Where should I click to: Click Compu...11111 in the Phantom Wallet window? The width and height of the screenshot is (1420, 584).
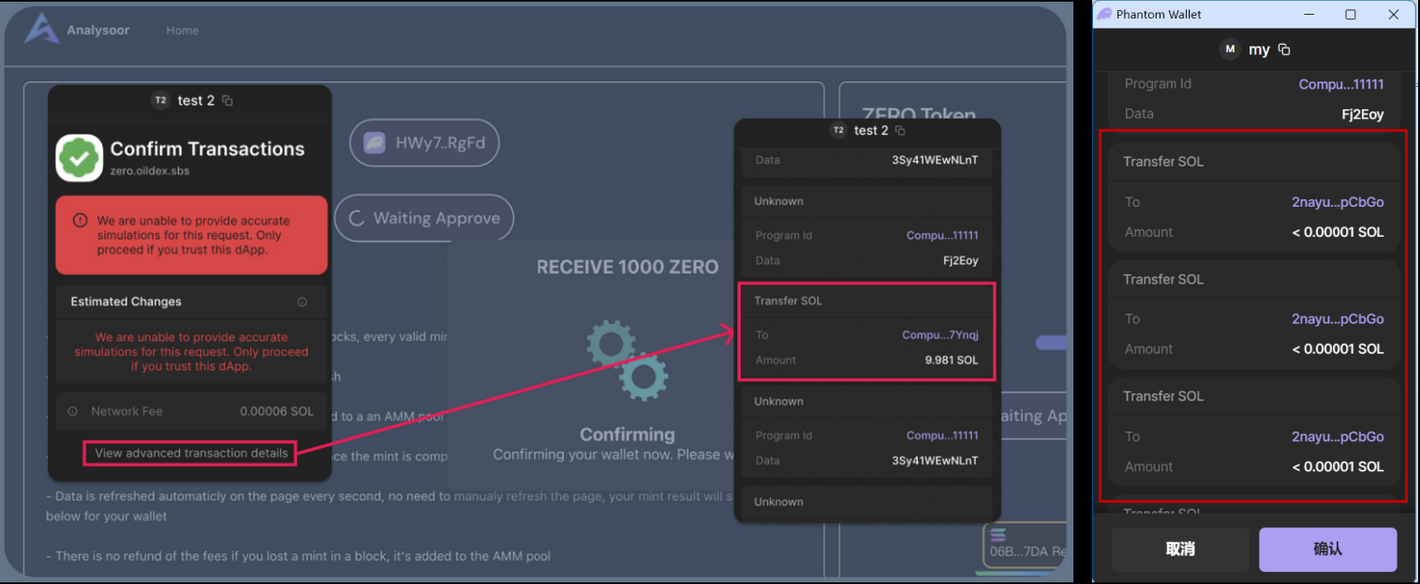(1341, 85)
